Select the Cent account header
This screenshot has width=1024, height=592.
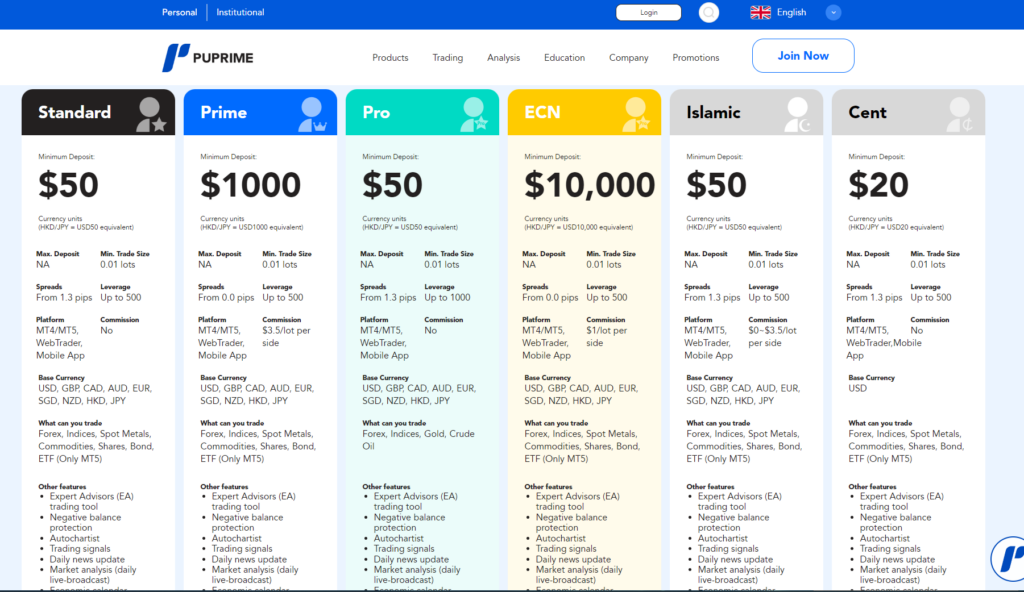pos(908,112)
